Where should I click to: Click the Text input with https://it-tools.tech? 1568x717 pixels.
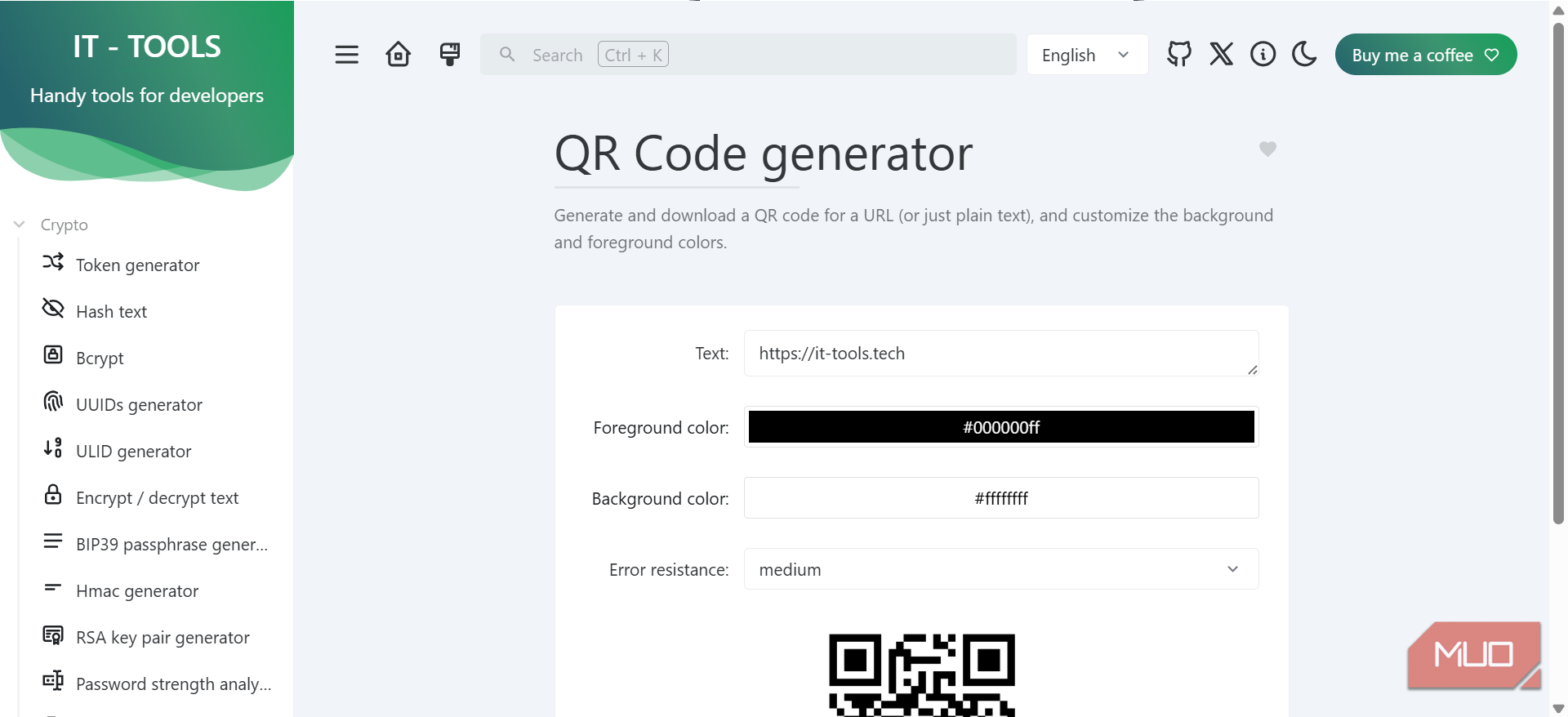pyautogui.click(x=1001, y=354)
